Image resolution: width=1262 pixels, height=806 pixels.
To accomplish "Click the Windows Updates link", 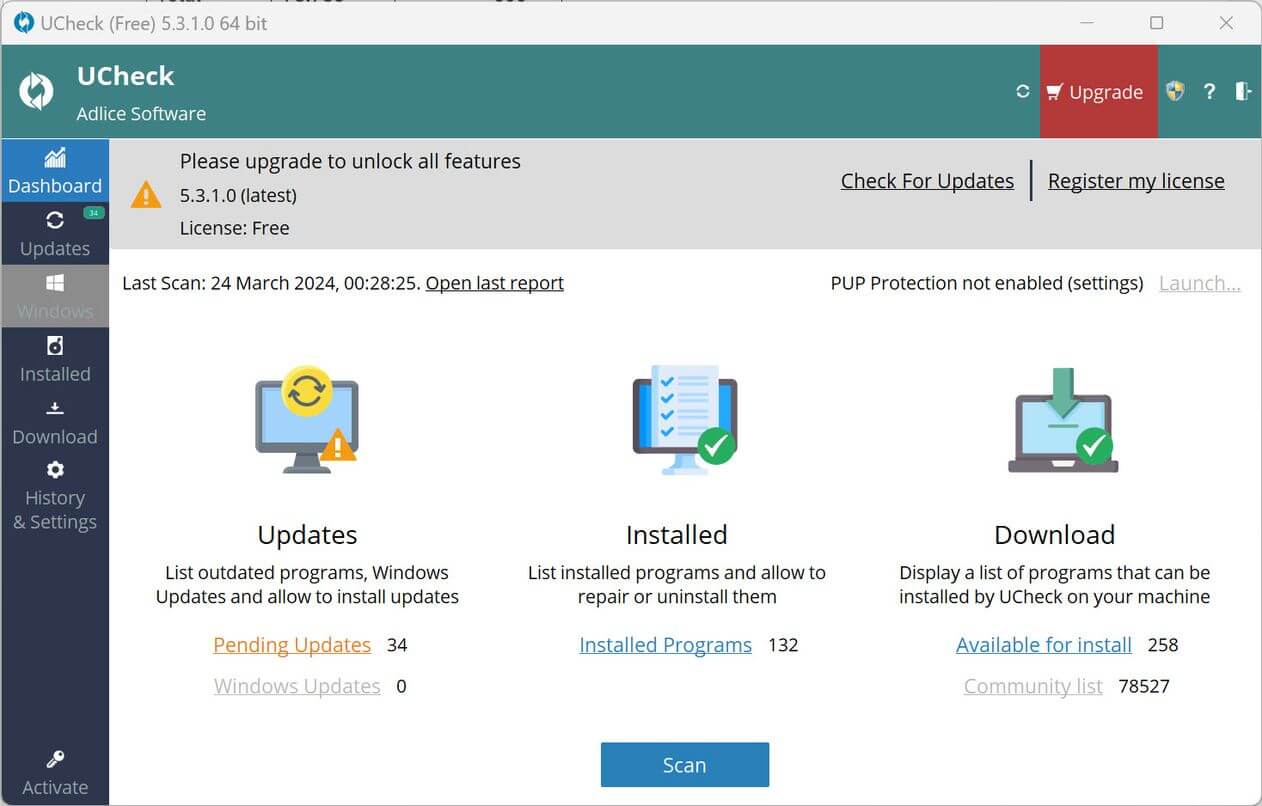I will [297, 686].
